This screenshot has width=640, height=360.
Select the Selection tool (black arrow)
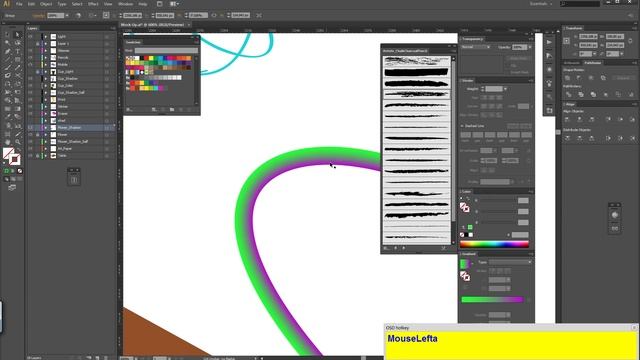coord(7,35)
